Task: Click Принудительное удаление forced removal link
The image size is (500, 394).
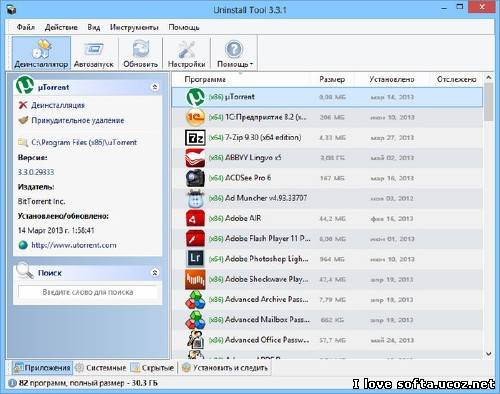Action: pyautogui.click(x=78, y=120)
